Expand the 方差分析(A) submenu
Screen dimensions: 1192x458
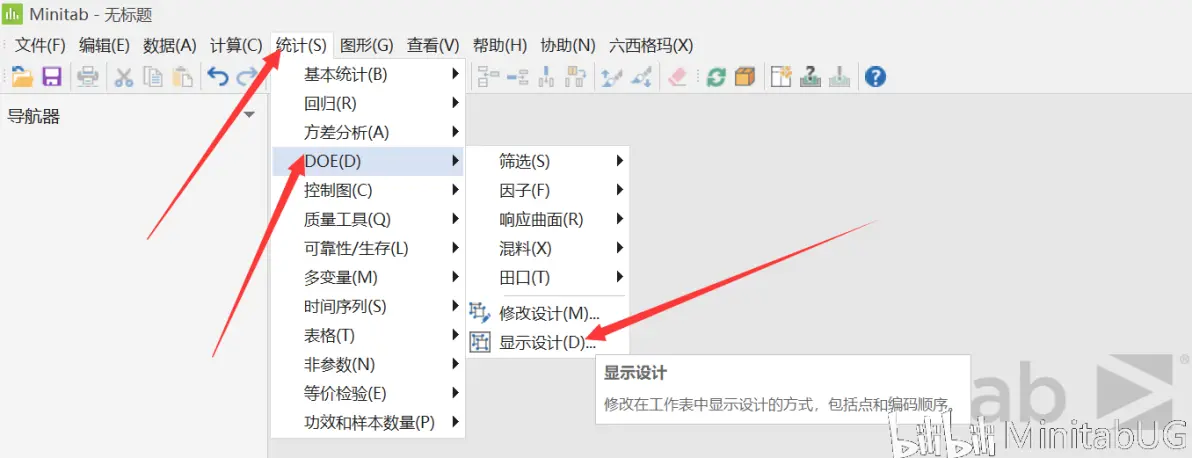point(367,132)
